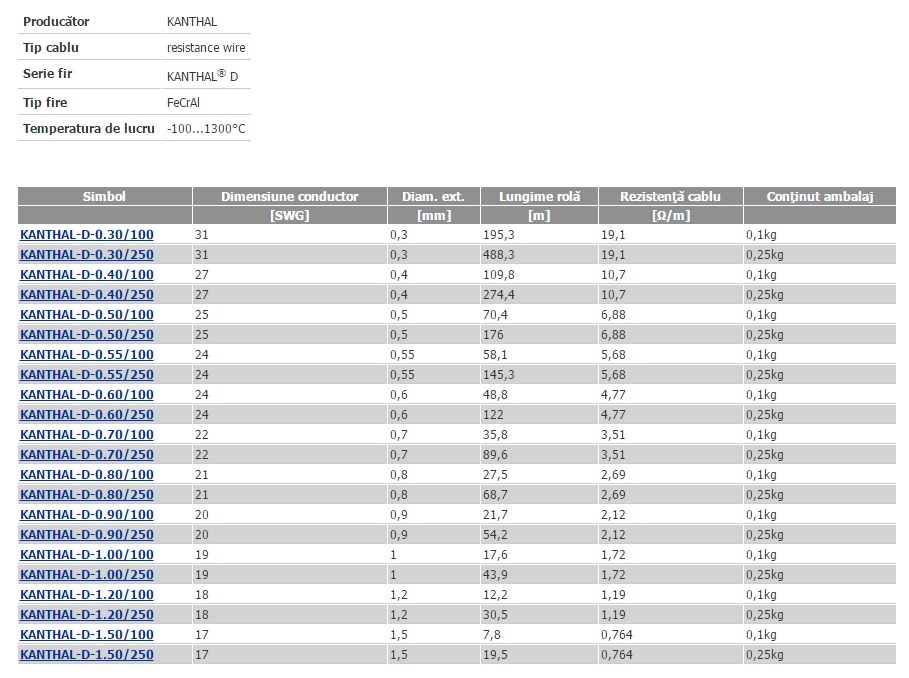Open the KANTHAL-D-0.50/100 product link

(x=87, y=315)
